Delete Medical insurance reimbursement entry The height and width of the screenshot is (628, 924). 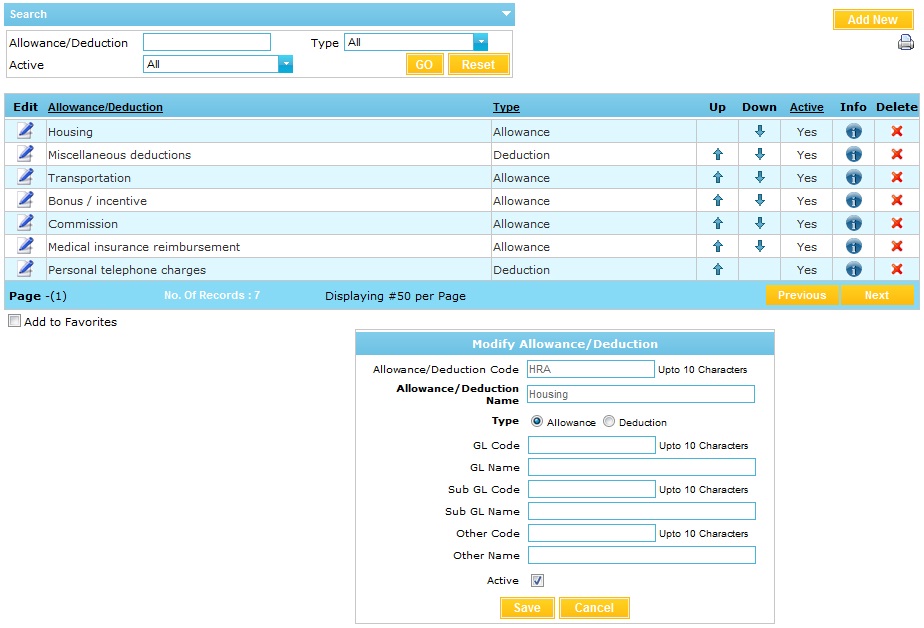[x=897, y=246]
